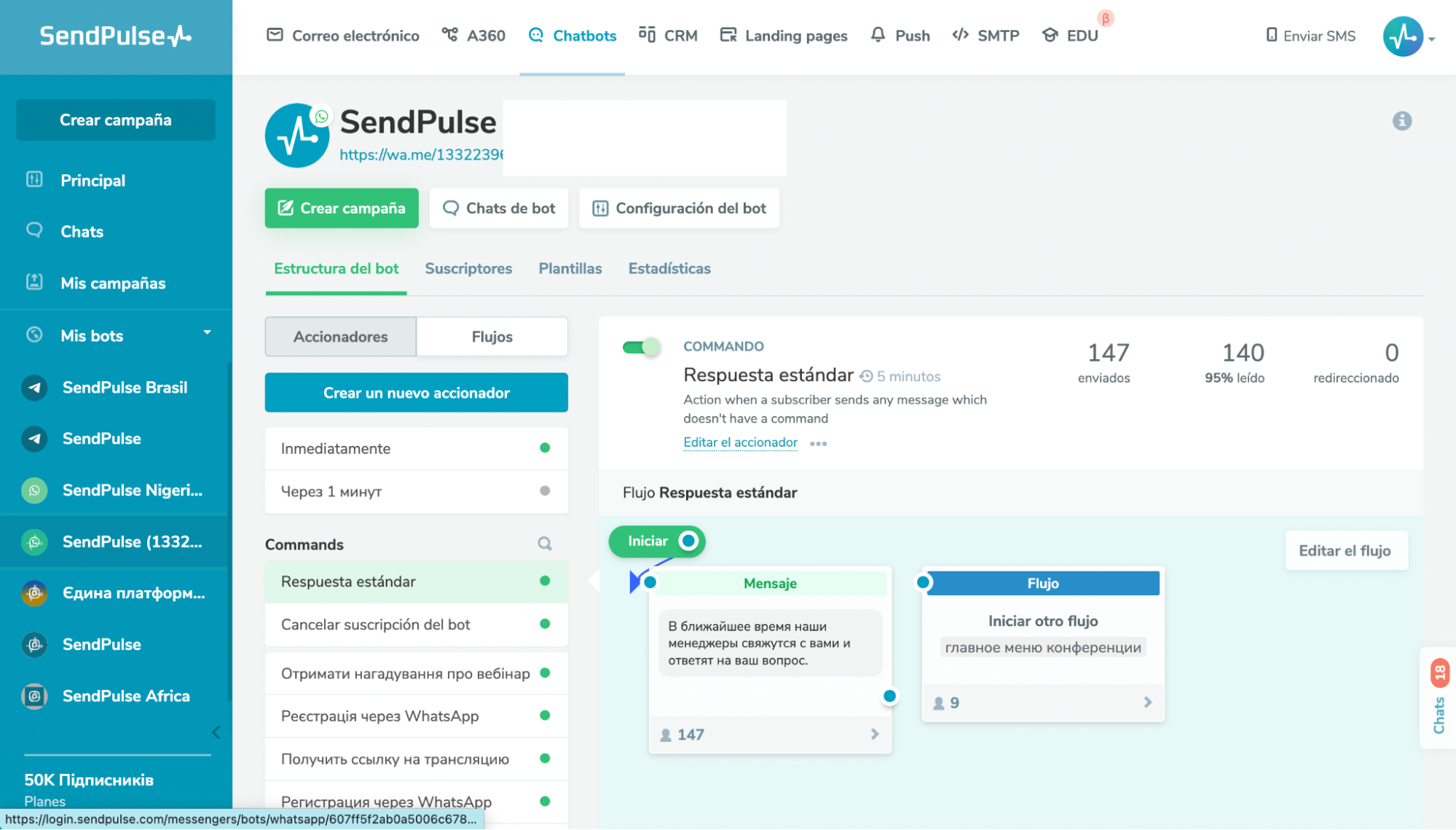Click the главное меню конференции flow tag
This screenshot has width=1456, height=830.
pos(1043,648)
